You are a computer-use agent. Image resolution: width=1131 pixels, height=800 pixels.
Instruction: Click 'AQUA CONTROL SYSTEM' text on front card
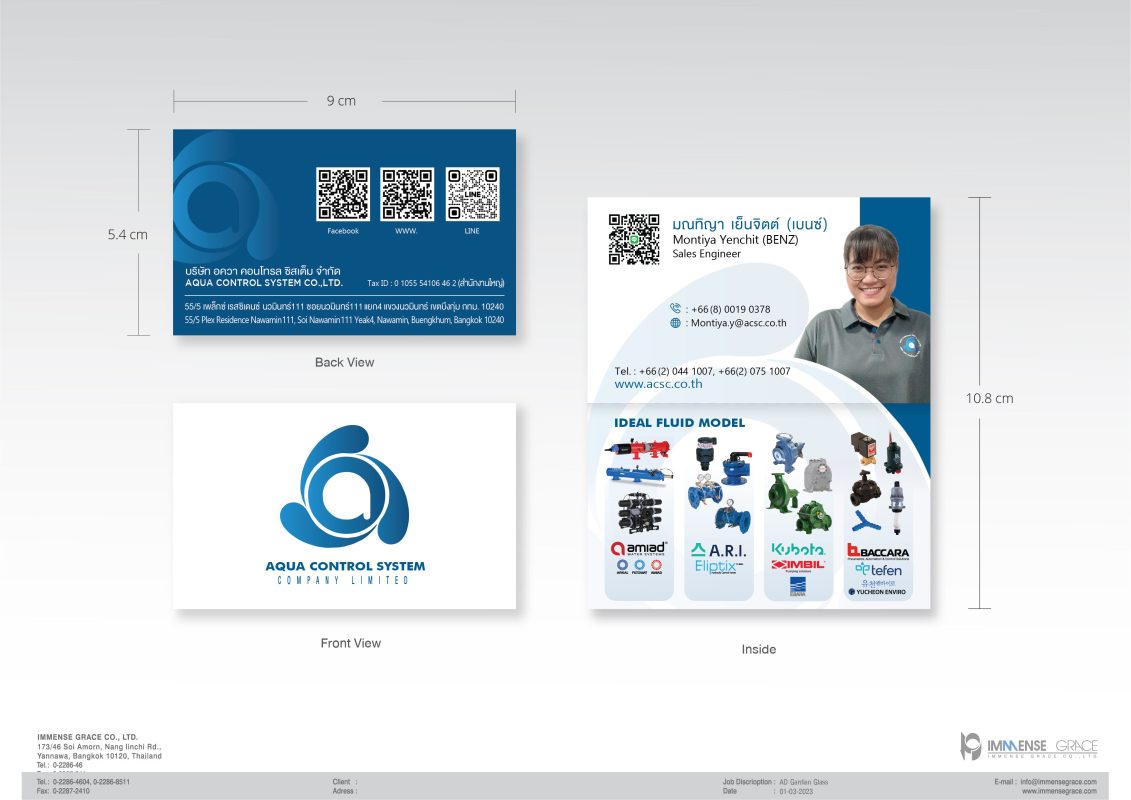[345, 566]
